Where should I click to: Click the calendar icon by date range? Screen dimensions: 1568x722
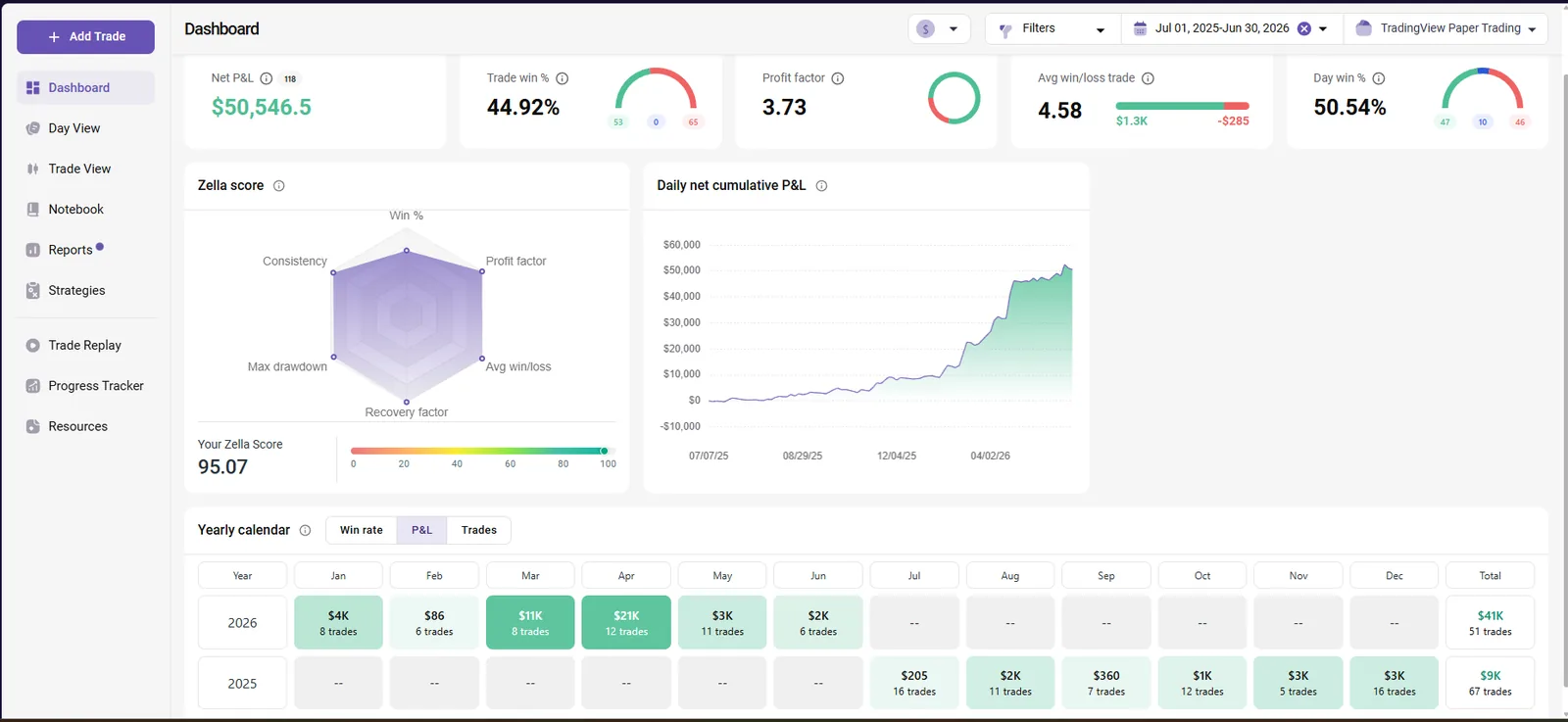[1140, 29]
